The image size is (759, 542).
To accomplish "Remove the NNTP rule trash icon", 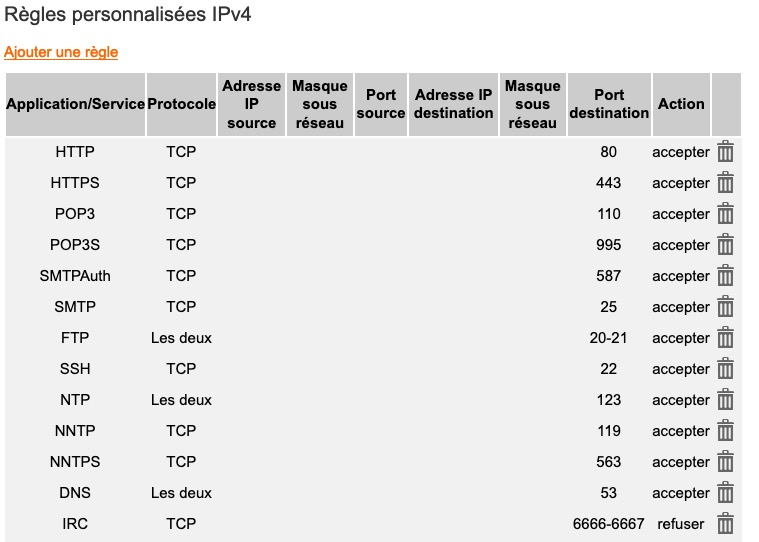I will 725,430.
